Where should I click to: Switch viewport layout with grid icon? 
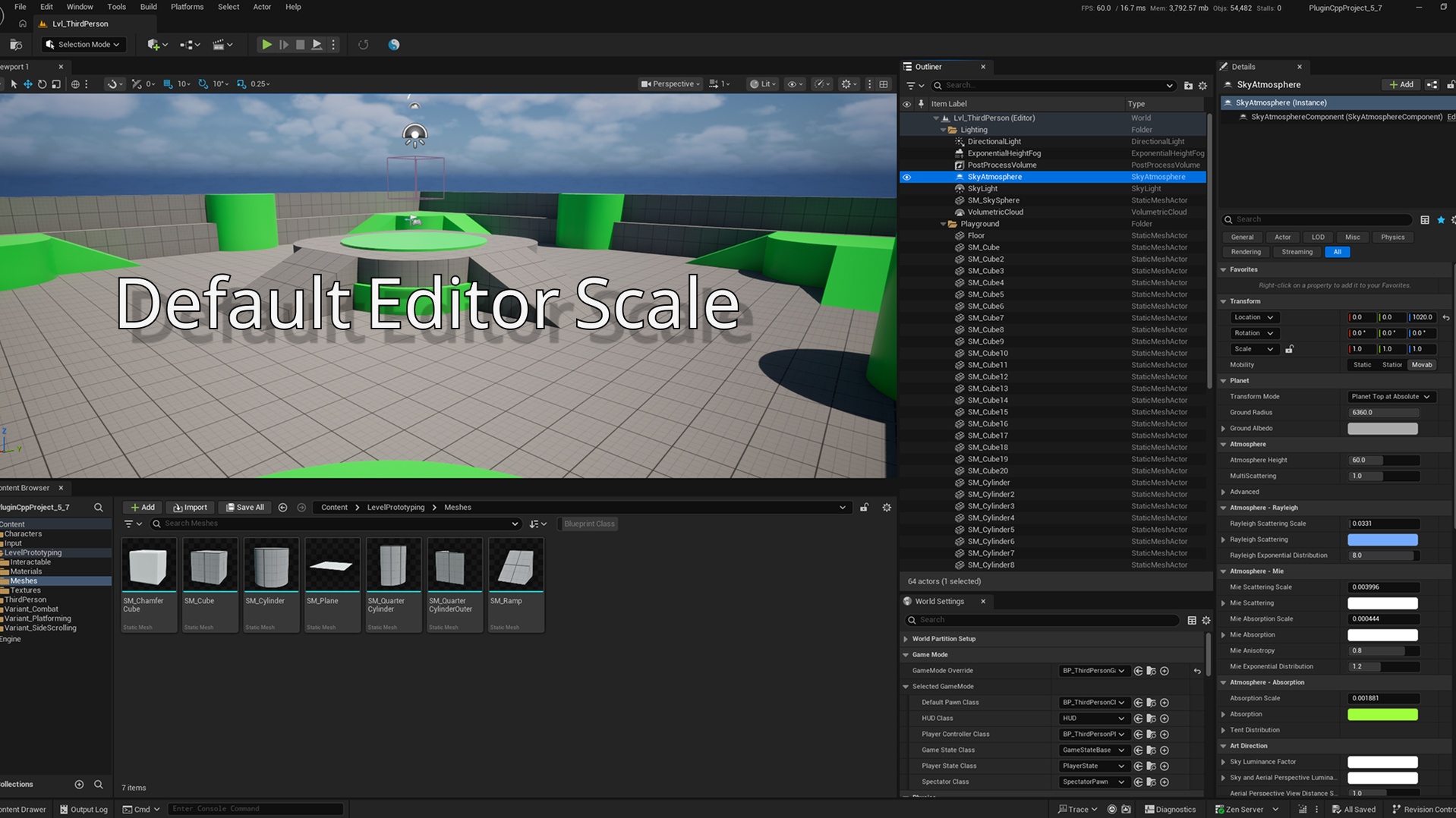(884, 84)
